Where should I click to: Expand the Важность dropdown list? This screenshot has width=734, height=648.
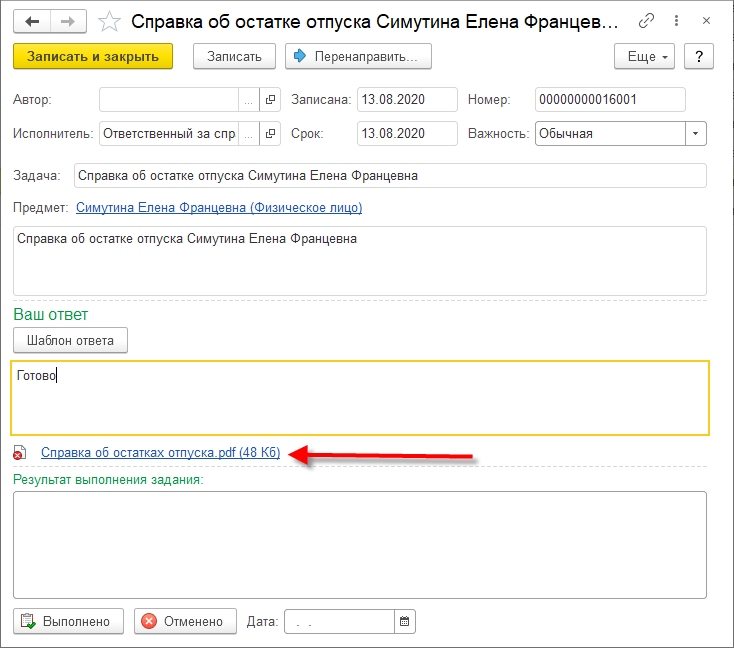pos(695,133)
